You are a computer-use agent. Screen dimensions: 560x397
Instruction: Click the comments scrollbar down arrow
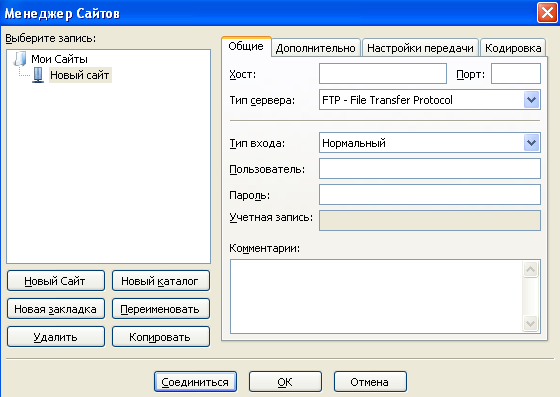[x=530, y=323]
